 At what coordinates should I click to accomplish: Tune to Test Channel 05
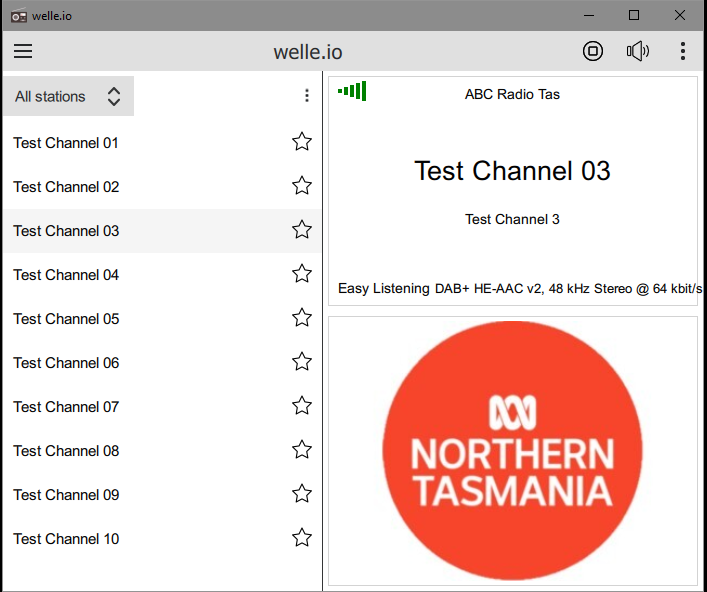(x=162, y=319)
